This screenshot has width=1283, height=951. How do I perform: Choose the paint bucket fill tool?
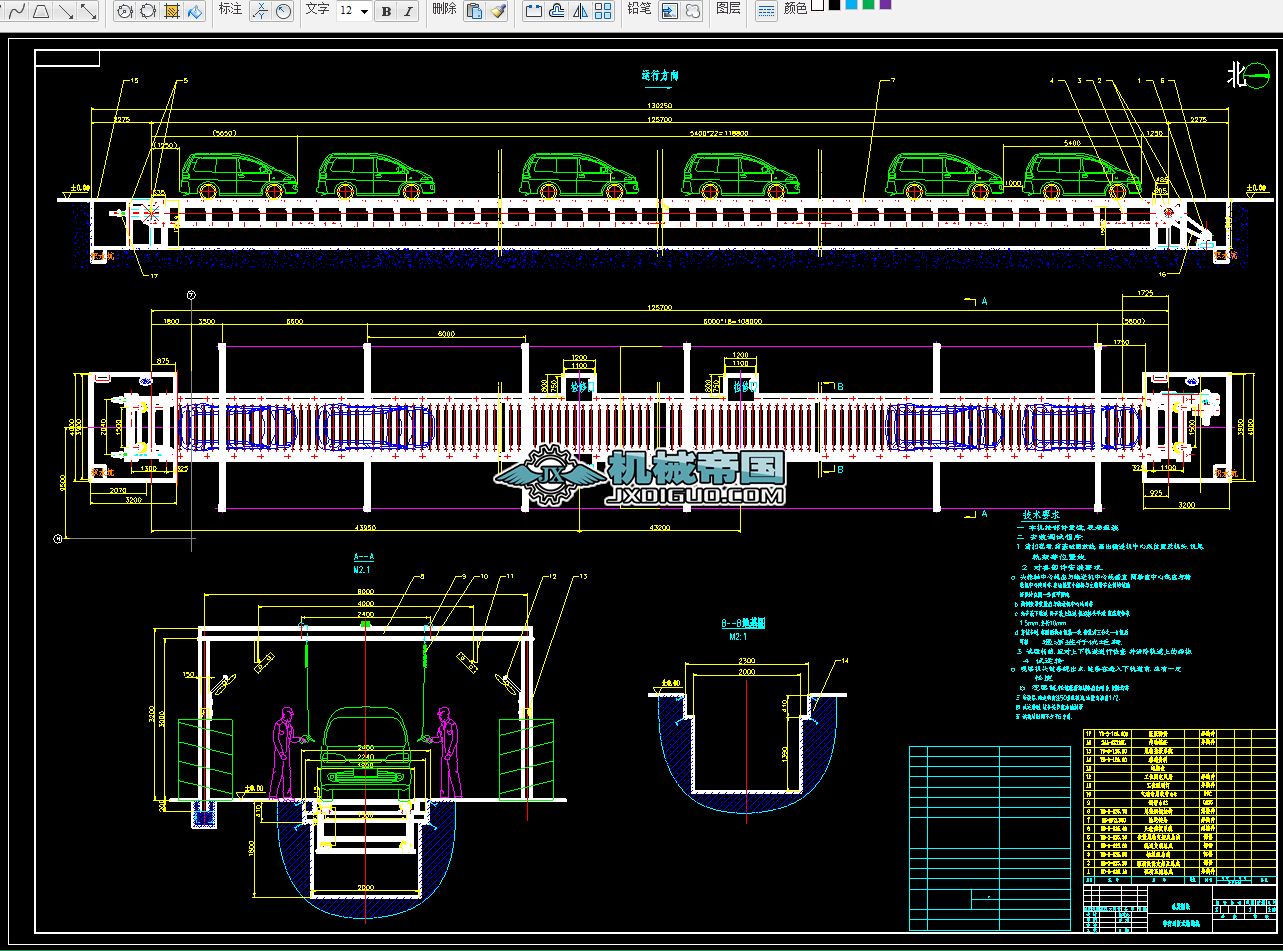click(x=195, y=11)
